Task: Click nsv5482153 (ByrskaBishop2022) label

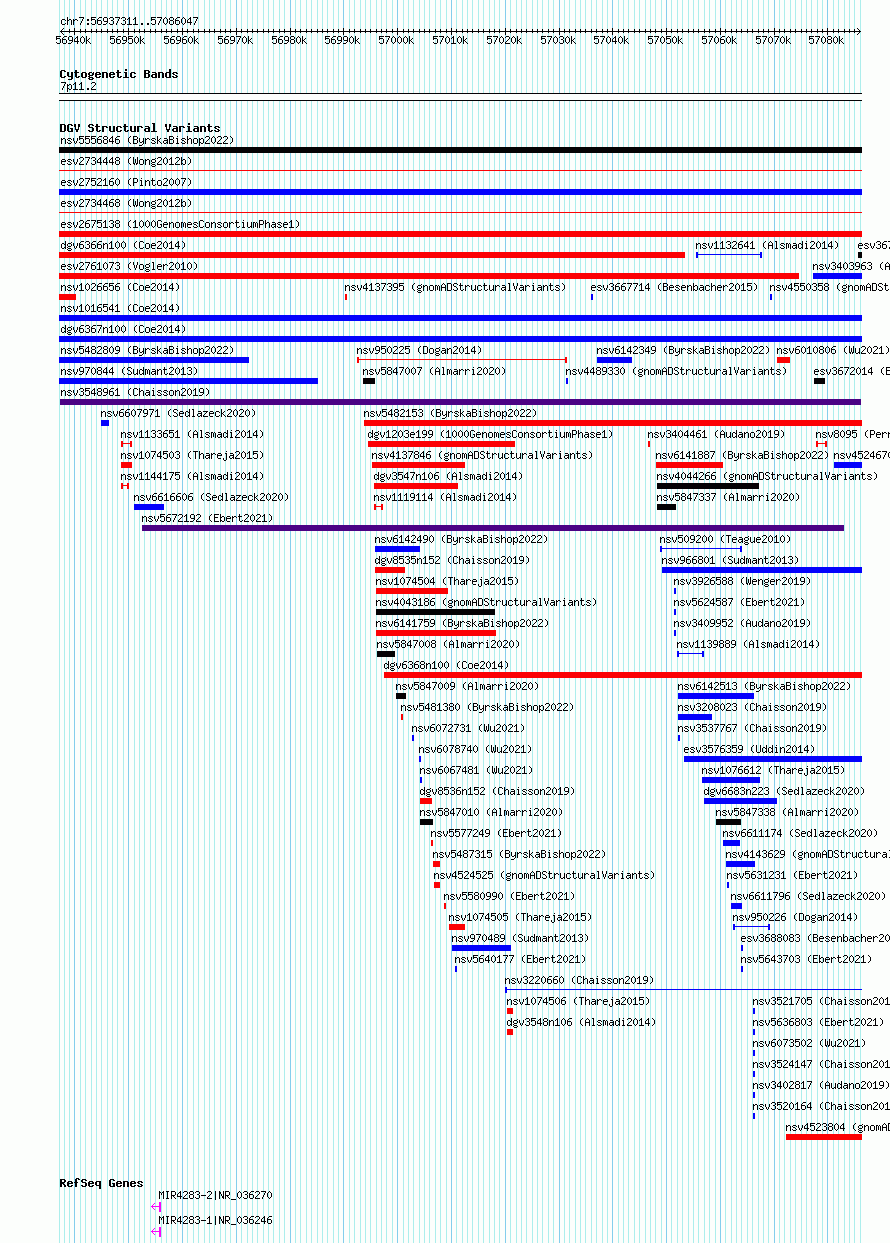Action: [450, 413]
